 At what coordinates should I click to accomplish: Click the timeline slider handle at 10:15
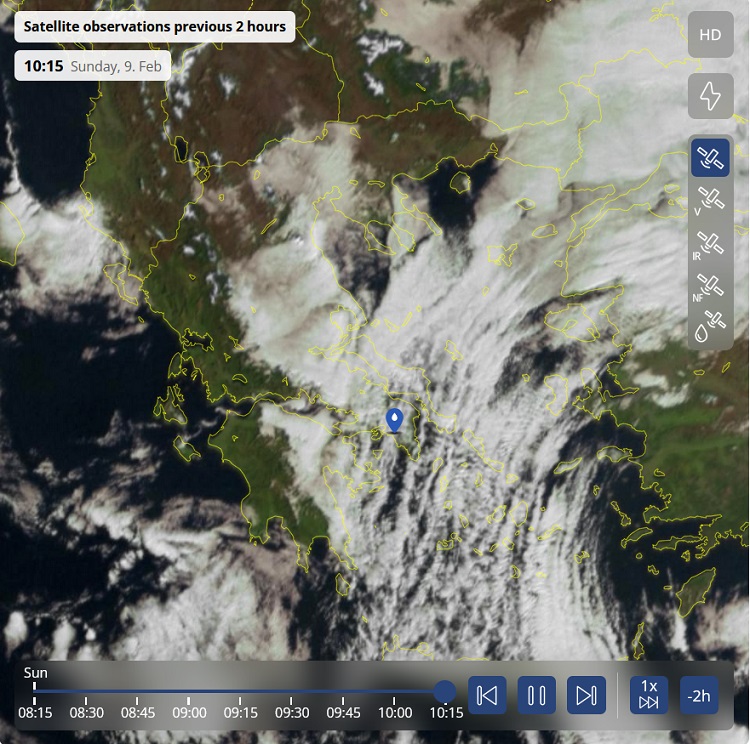click(445, 691)
